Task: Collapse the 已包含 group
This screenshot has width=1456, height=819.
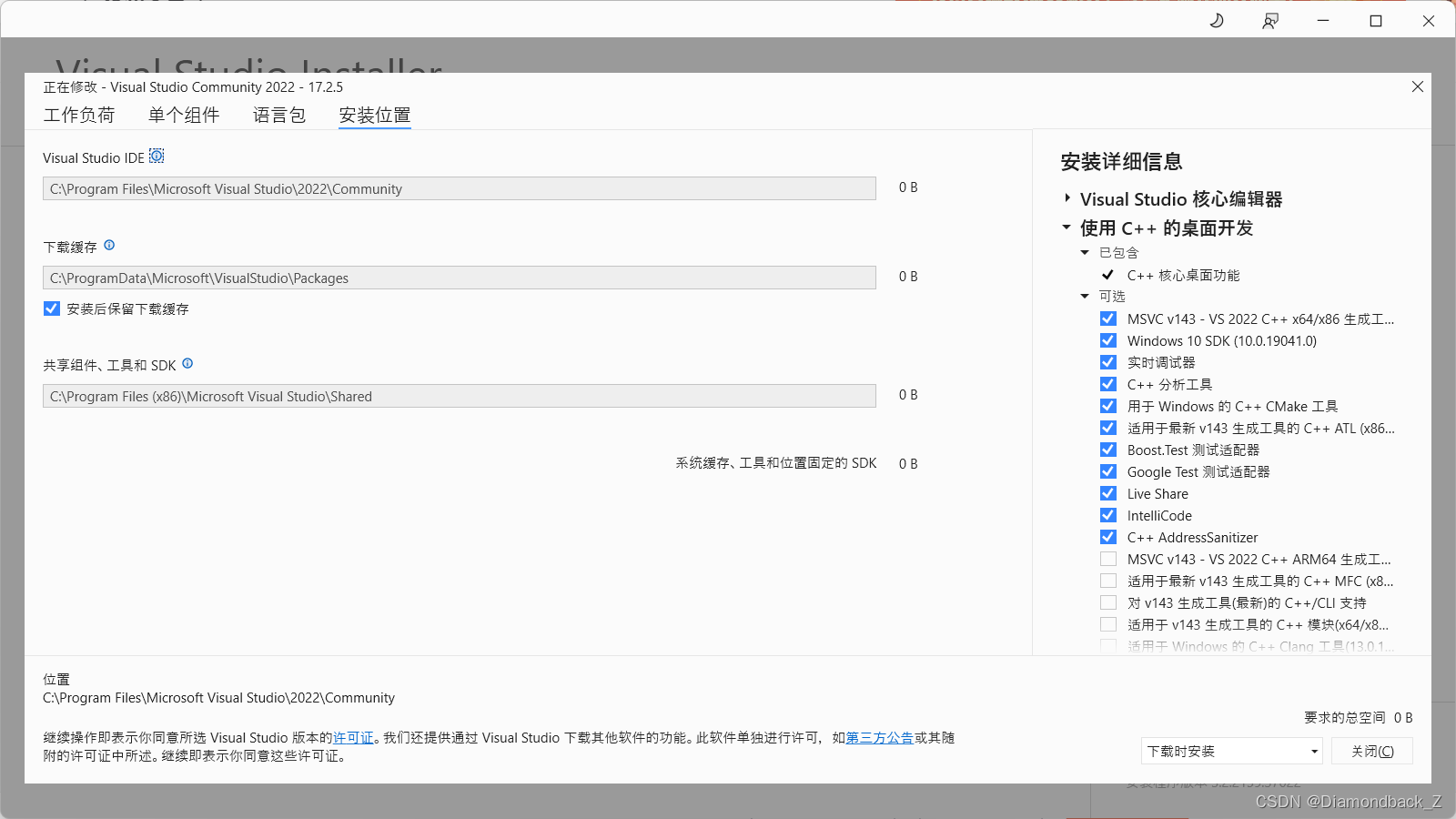Action: tap(1085, 252)
